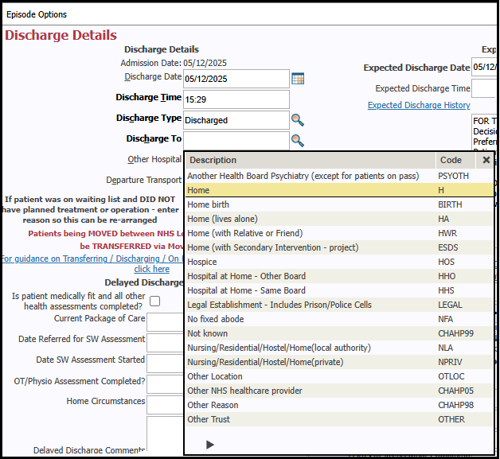Image resolution: width=500 pixels, height=459 pixels.
Task: Click the Discharge Type lookup magnifier
Action: pyautogui.click(x=297, y=120)
